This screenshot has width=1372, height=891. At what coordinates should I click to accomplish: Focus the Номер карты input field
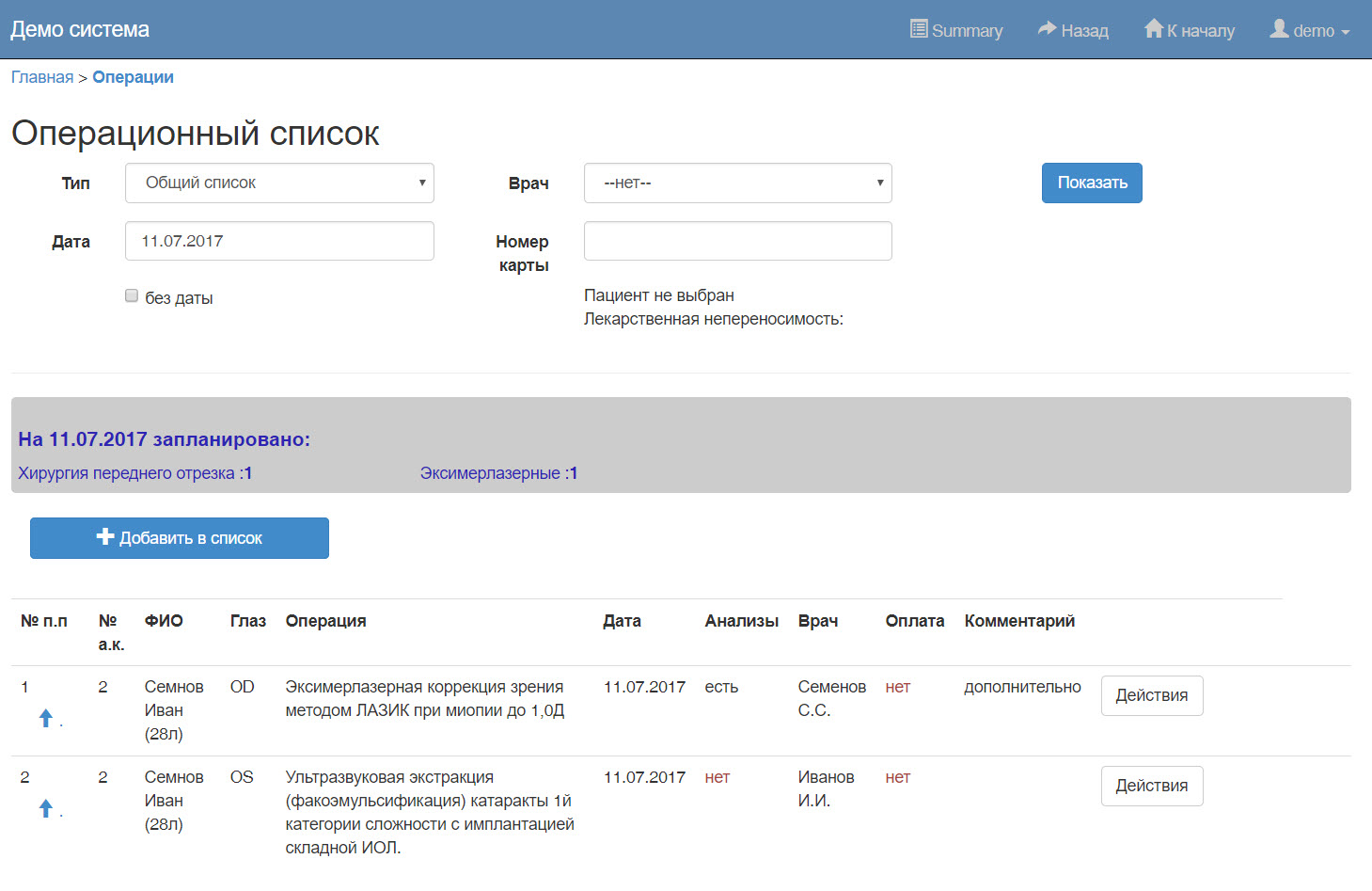pyautogui.click(x=737, y=242)
